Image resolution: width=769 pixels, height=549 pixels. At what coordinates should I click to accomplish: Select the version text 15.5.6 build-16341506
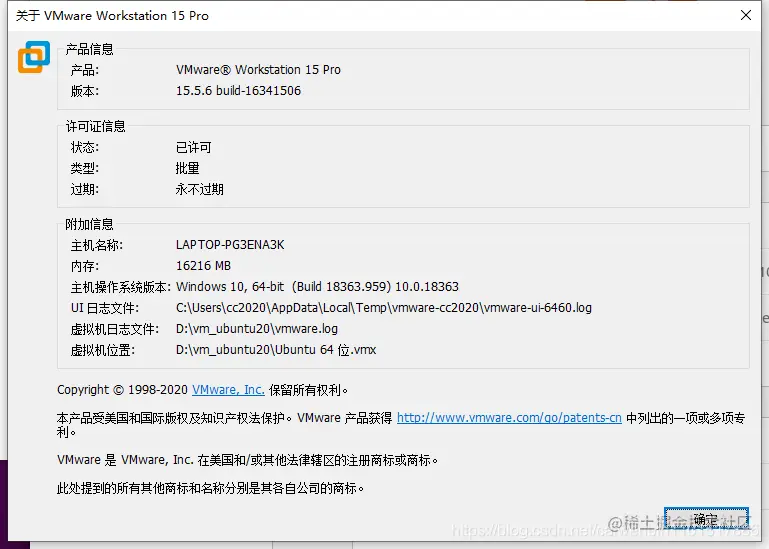[x=238, y=91]
